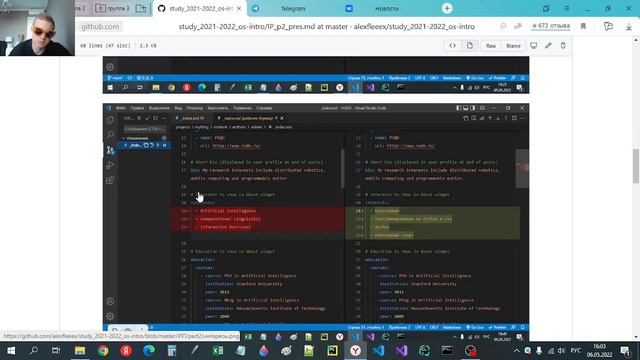Launch Google Chrome from the taskbar
This screenshot has height=360, width=640.
click(x=103, y=351)
